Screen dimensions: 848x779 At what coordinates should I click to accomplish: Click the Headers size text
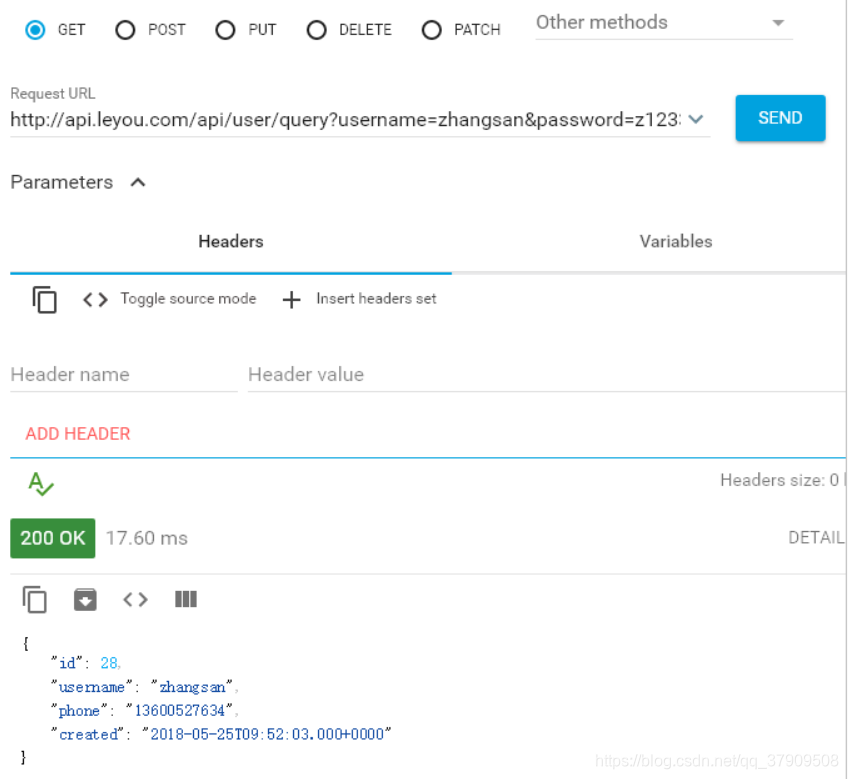click(x=783, y=480)
